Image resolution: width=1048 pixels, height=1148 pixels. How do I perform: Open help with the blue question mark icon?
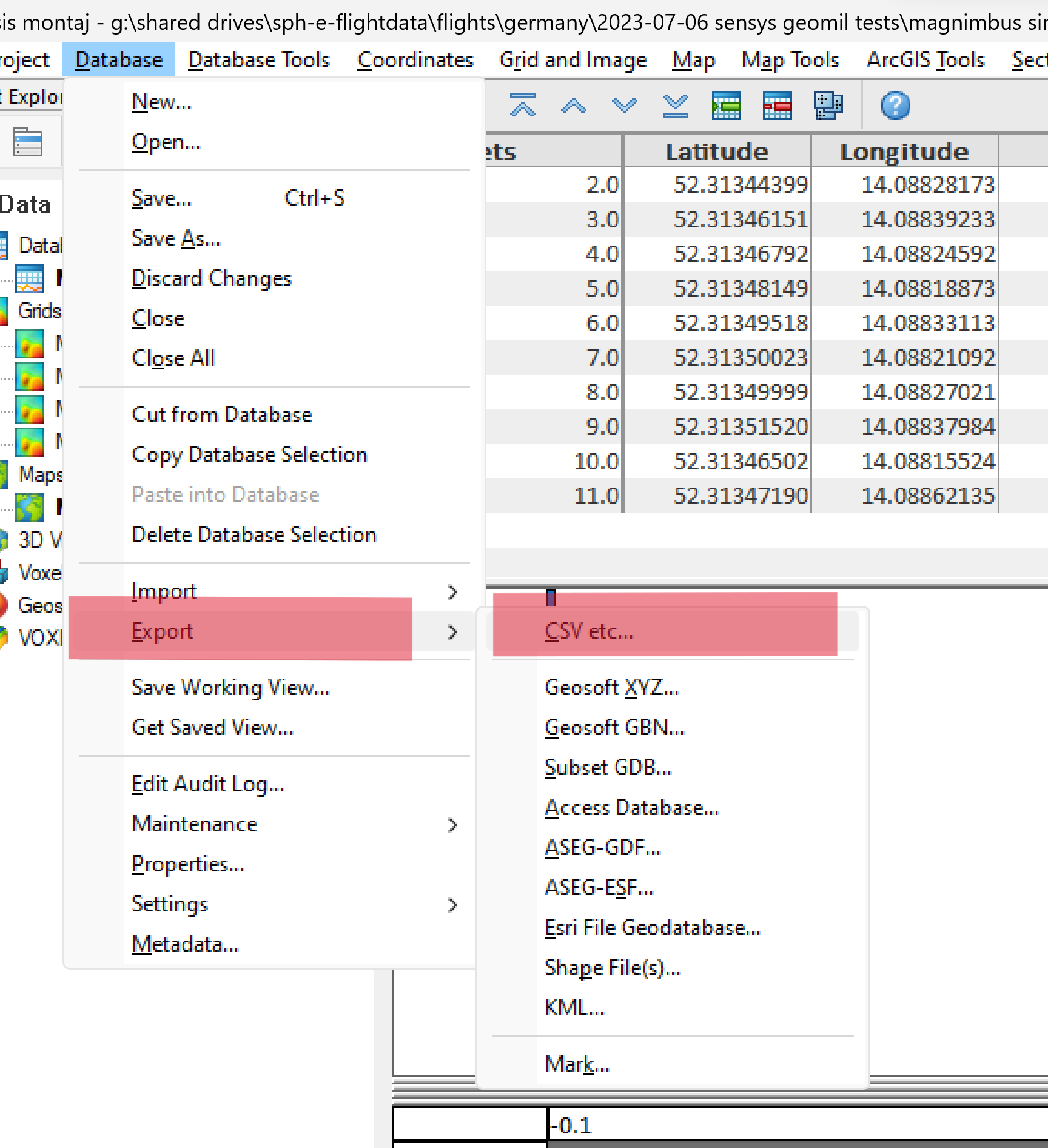896,106
